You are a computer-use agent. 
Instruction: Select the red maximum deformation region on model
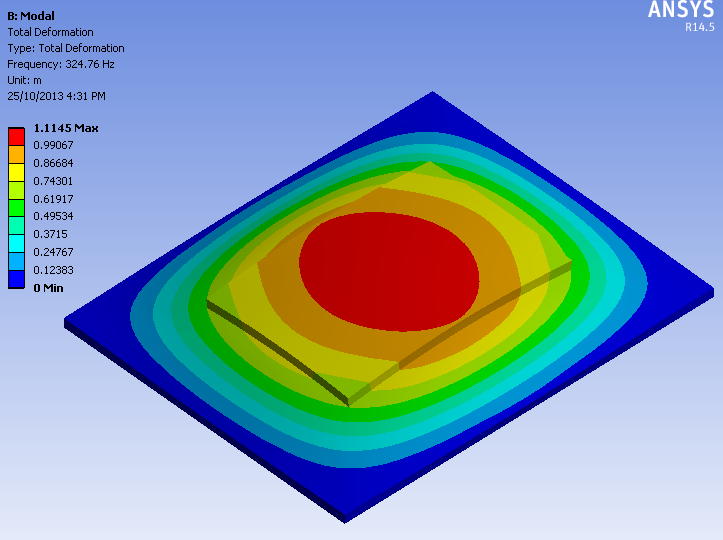(388, 270)
